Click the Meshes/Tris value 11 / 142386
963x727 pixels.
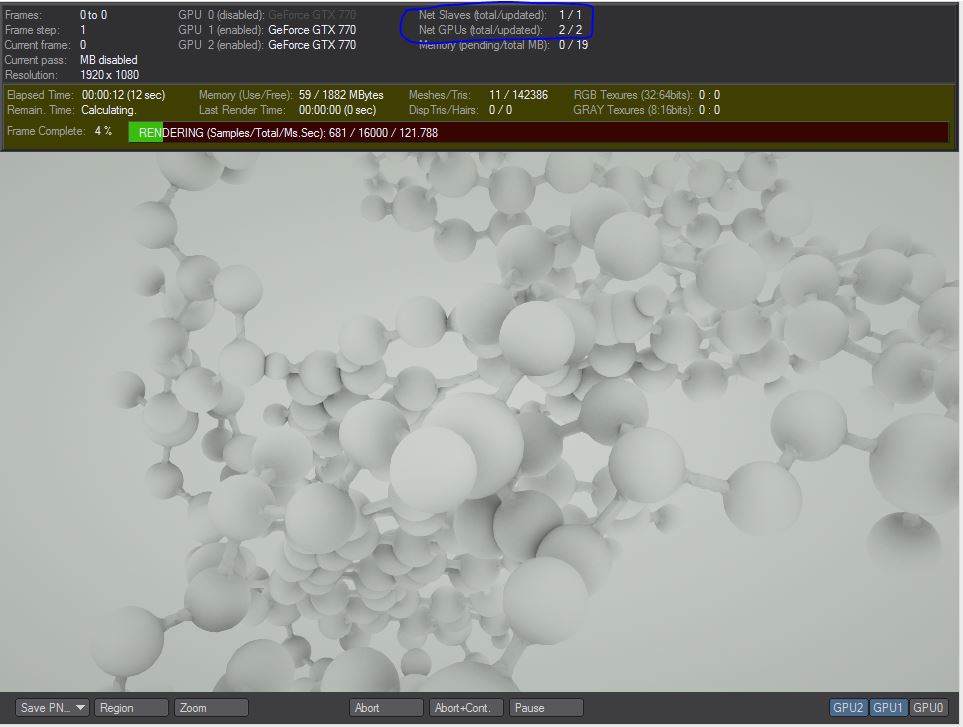pyautogui.click(x=518, y=95)
